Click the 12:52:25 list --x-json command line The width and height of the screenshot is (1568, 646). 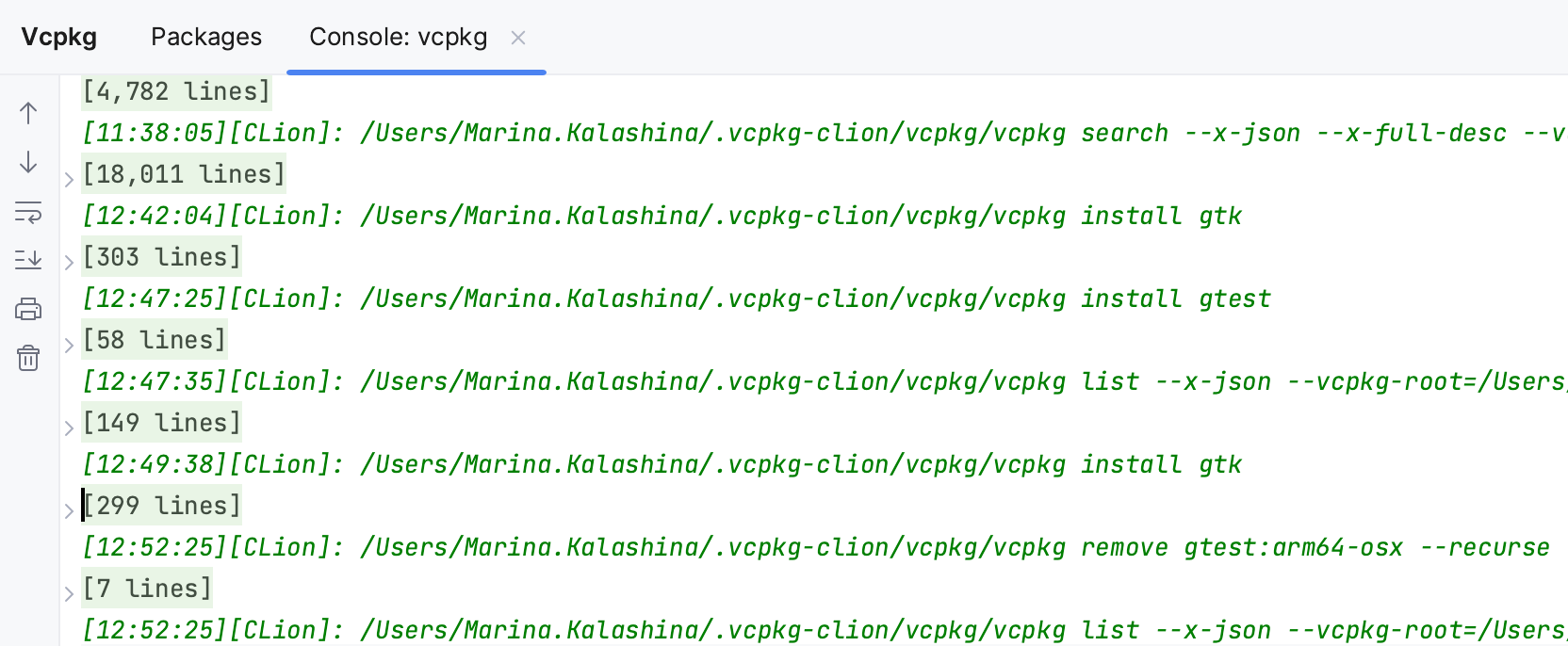pos(823,630)
